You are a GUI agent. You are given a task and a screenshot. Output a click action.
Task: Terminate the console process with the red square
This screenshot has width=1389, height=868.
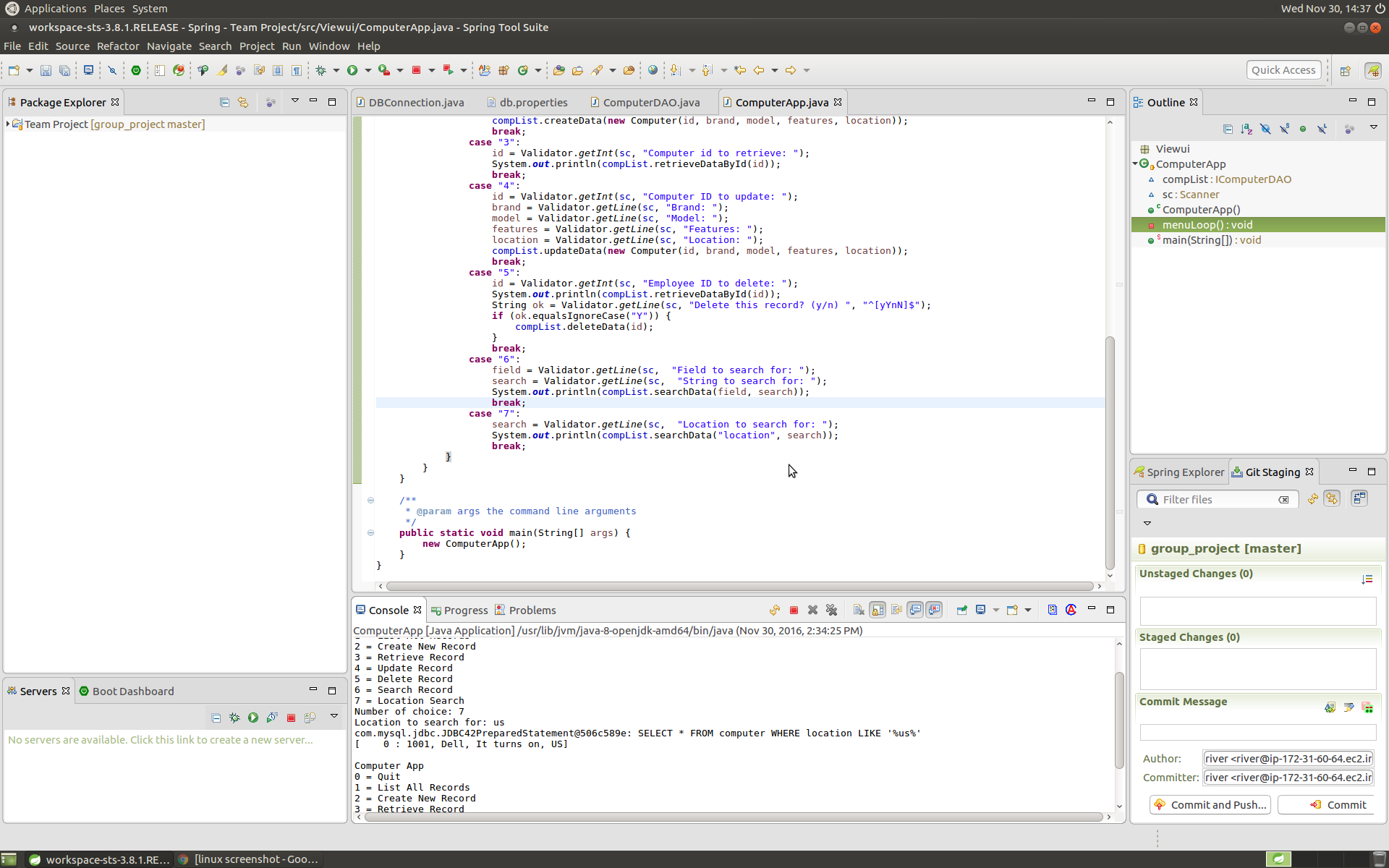coord(794,610)
